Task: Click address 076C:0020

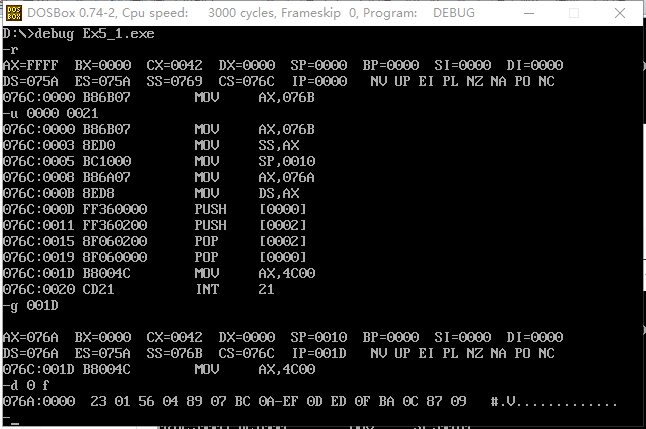Action: (39, 289)
